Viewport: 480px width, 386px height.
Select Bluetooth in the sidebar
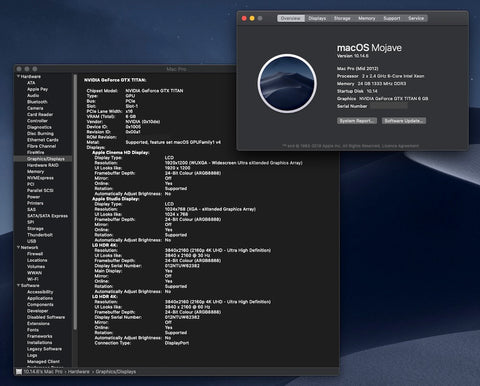pyautogui.click(x=37, y=102)
